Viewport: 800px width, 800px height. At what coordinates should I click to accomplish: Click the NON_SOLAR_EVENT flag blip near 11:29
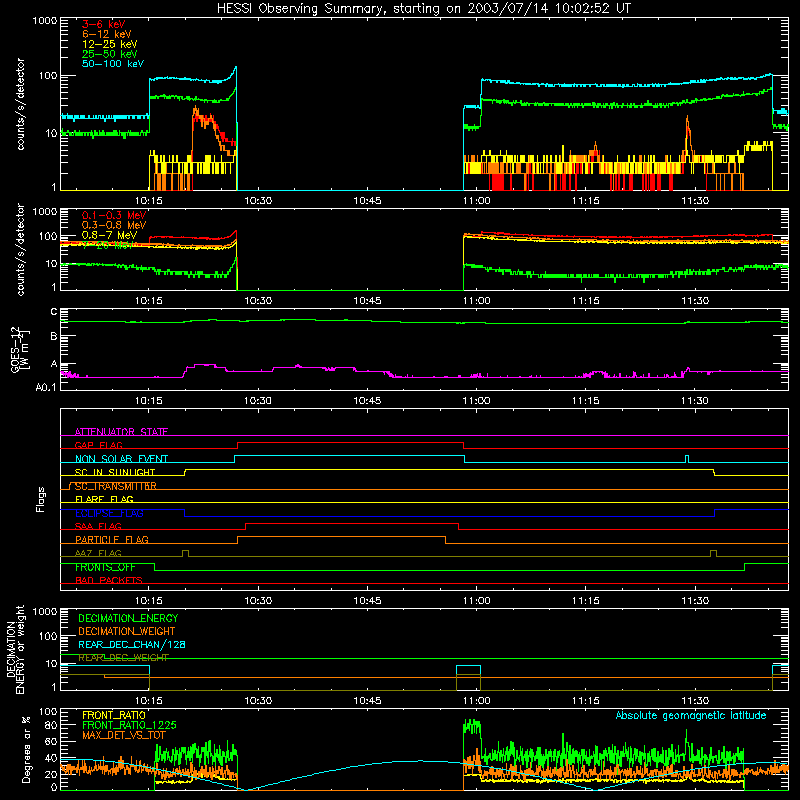(687, 459)
